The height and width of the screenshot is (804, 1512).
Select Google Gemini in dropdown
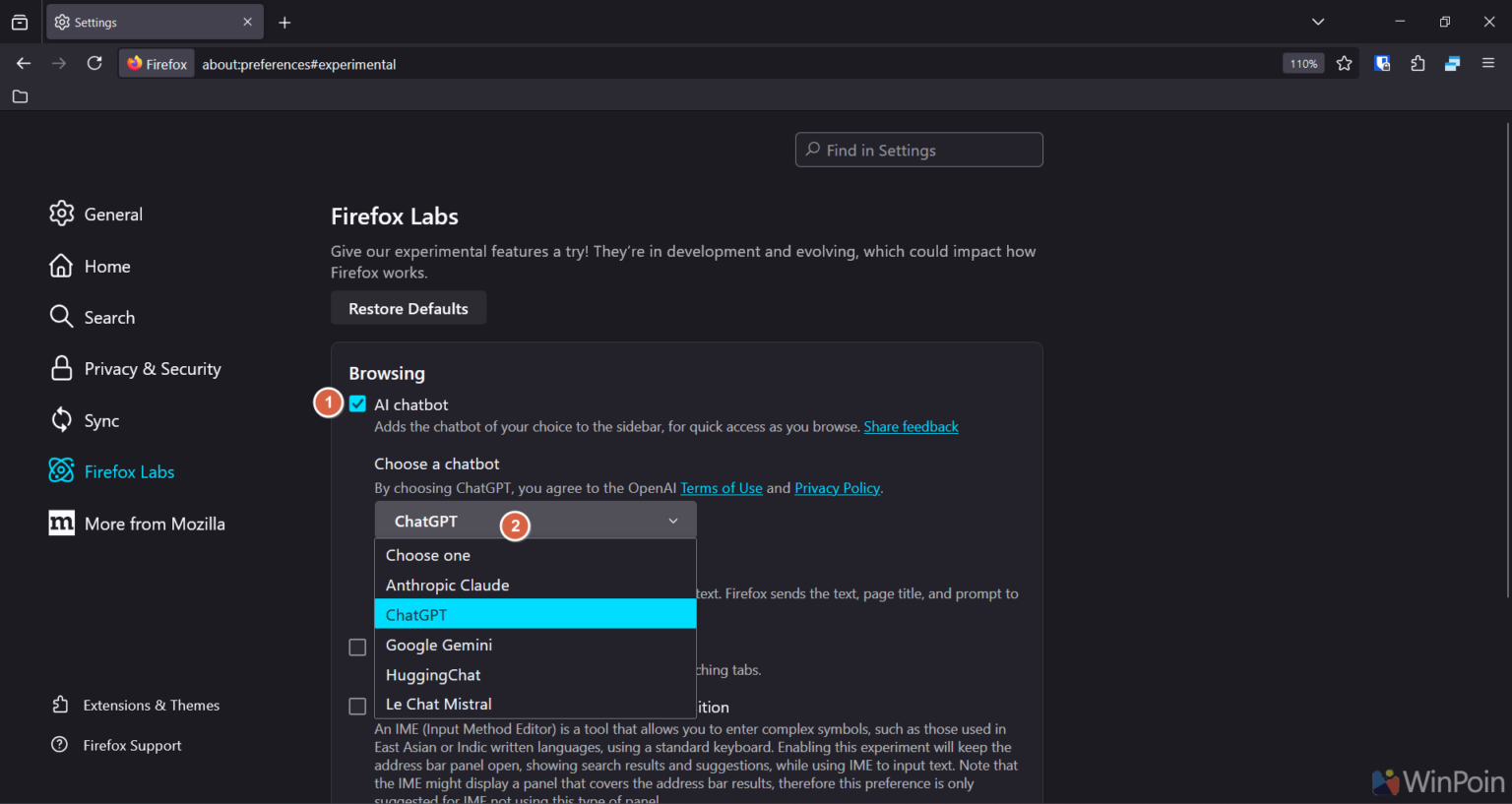[x=535, y=645]
